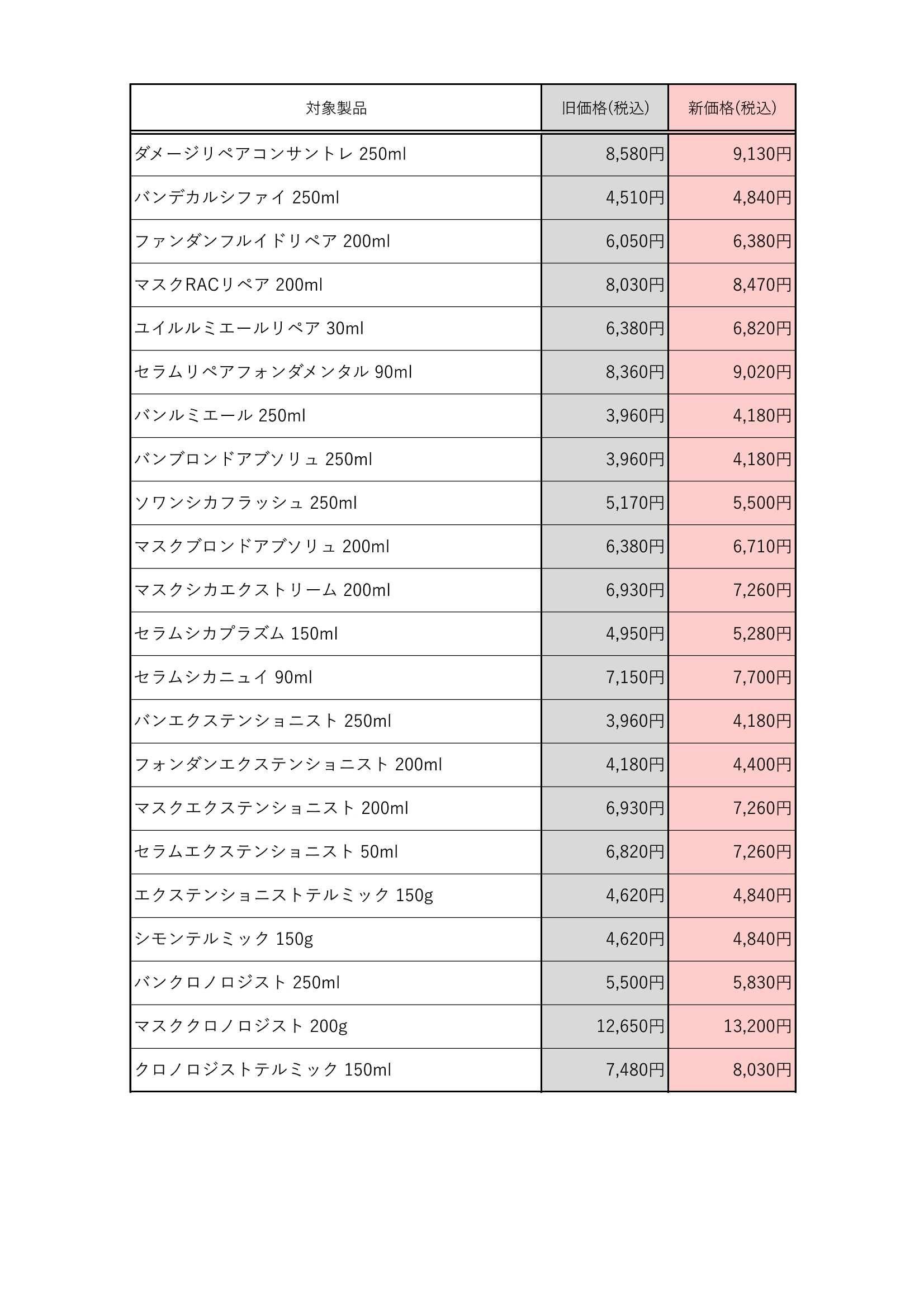Select セラムエクステンショニスト 50ml cell

(336, 852)
